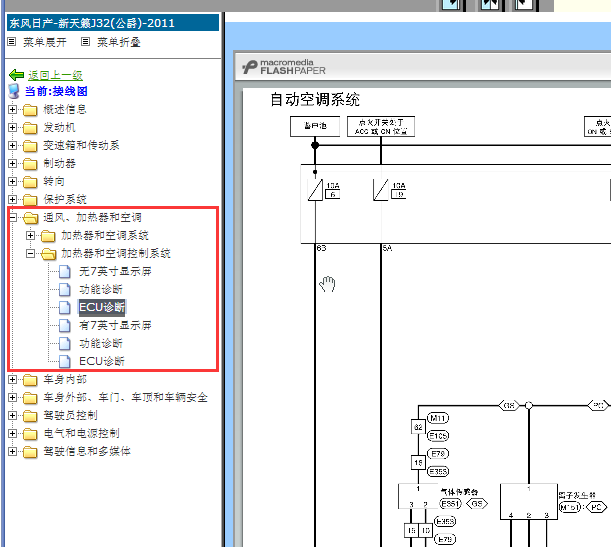Open the 有7英寸显示屏 entry
Image resolution: width=611 pixels, height=547 pixels.
[115, 325]
